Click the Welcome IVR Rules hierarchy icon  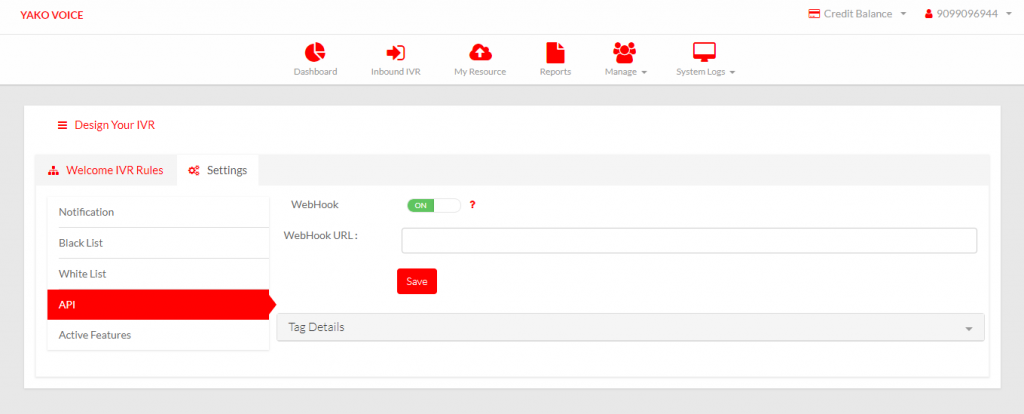54,170
